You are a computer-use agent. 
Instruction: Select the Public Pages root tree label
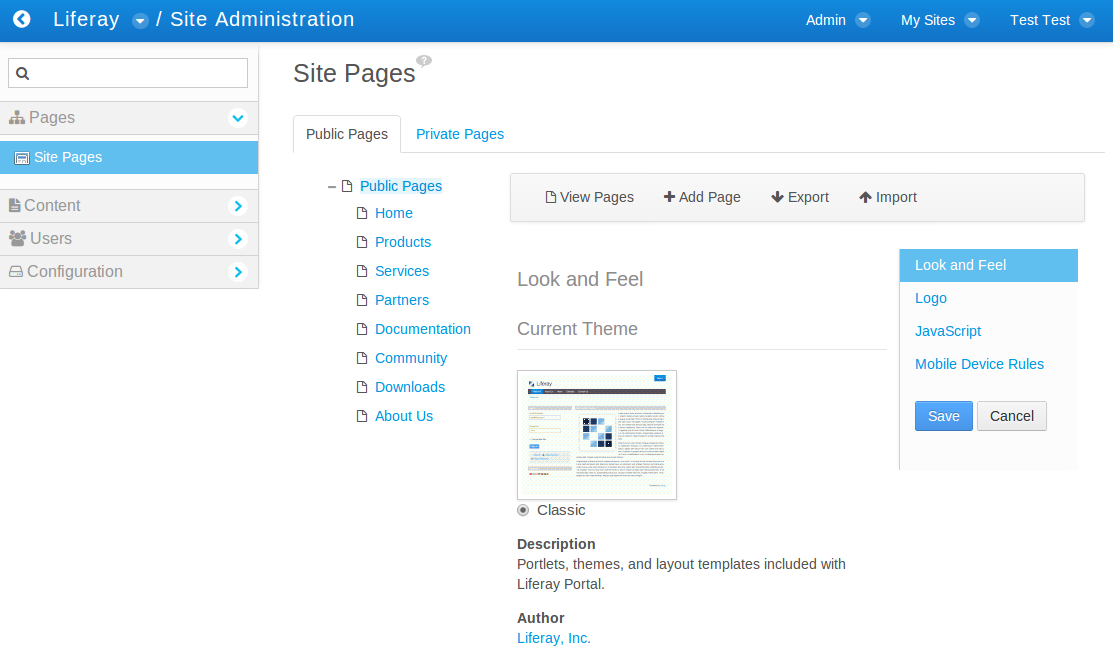point(401,186)
